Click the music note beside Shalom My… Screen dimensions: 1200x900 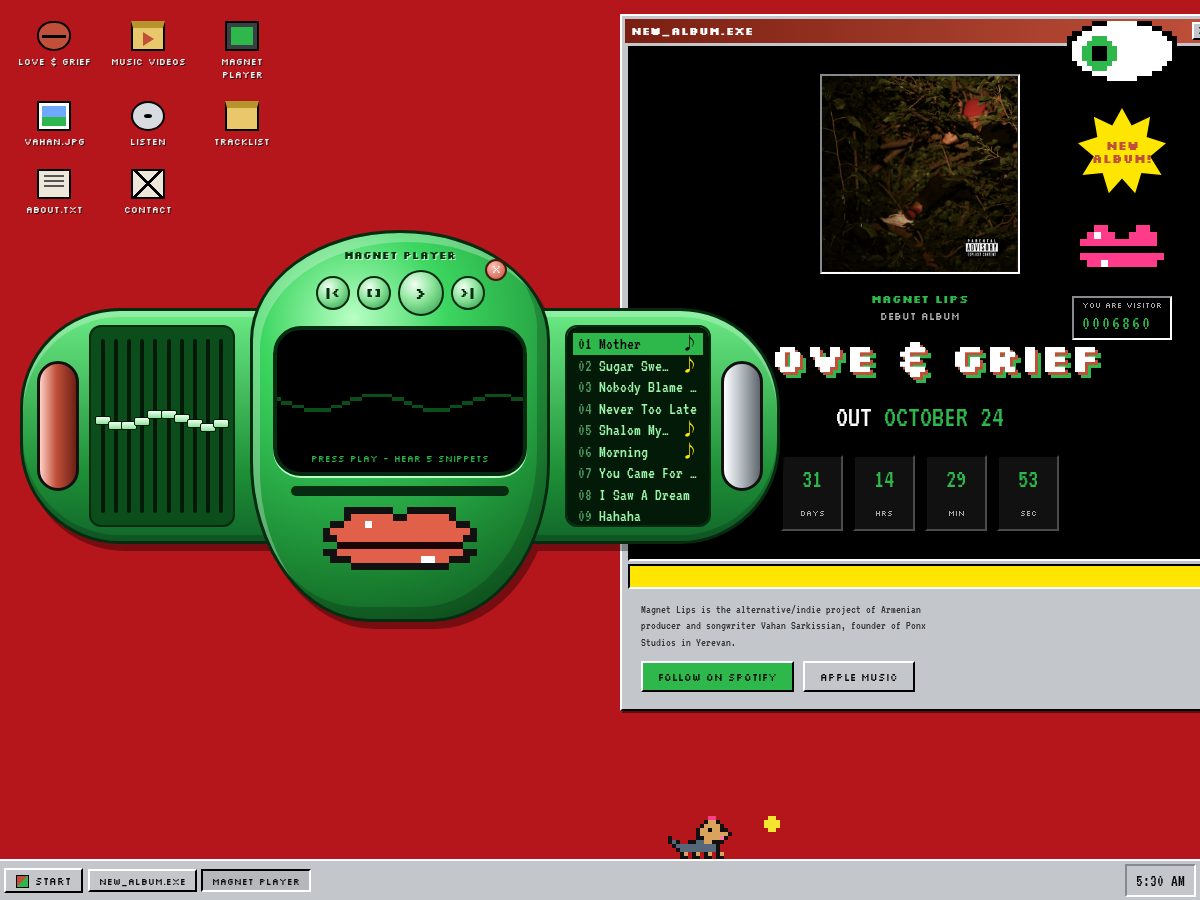pos(689,429)
